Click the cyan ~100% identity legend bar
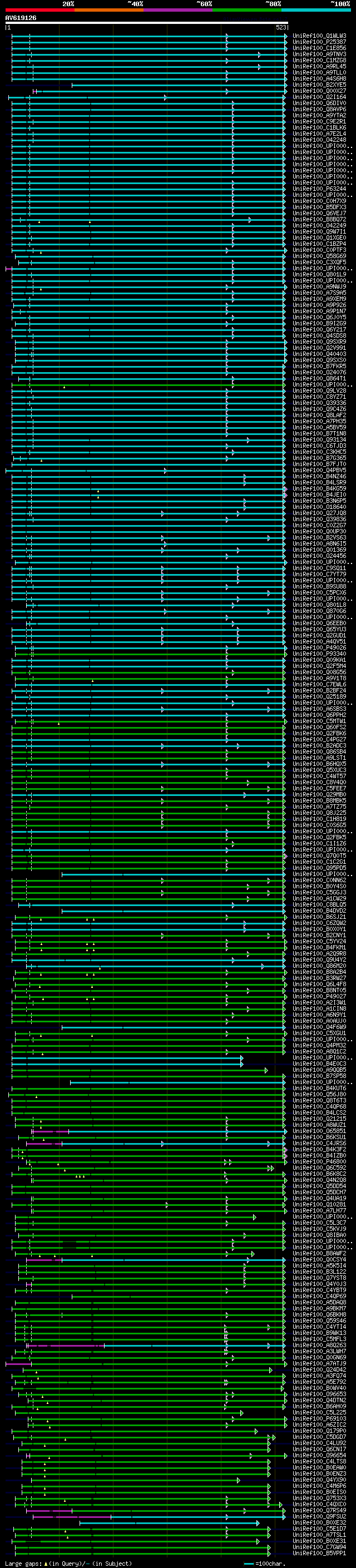 (316, 11)
